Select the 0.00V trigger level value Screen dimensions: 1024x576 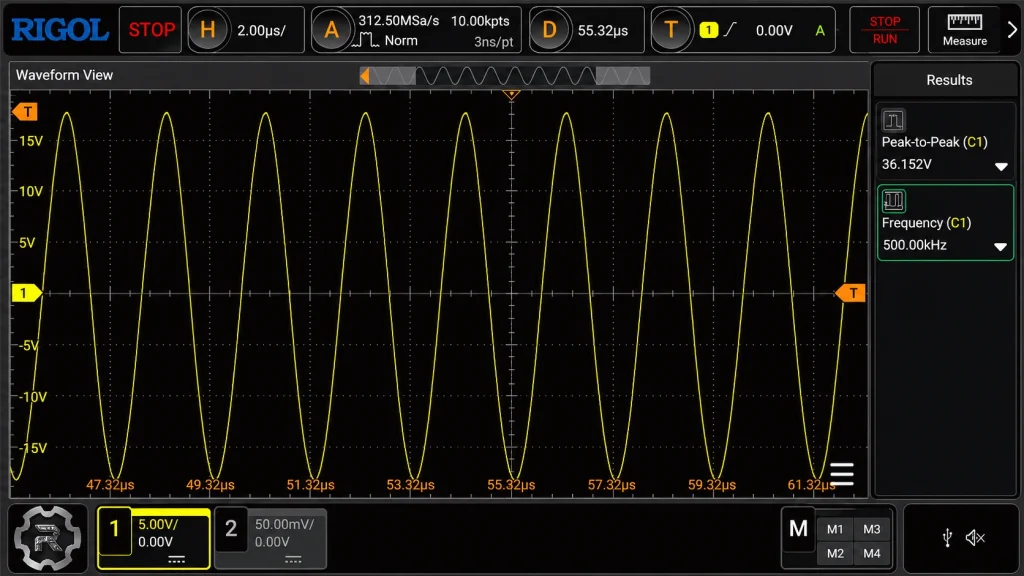point(774,31)
